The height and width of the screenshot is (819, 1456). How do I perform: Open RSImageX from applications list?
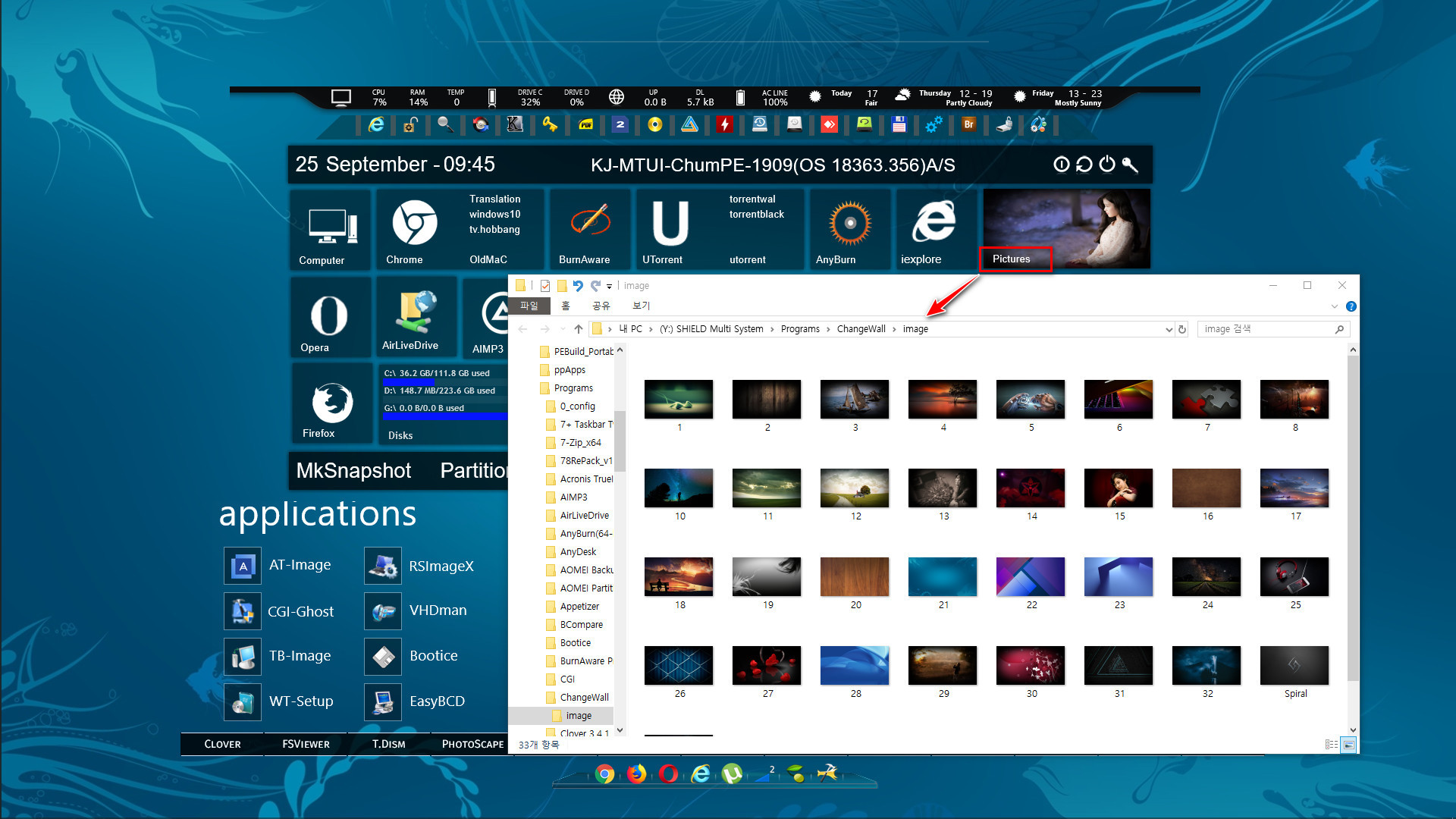click(419, 566)
